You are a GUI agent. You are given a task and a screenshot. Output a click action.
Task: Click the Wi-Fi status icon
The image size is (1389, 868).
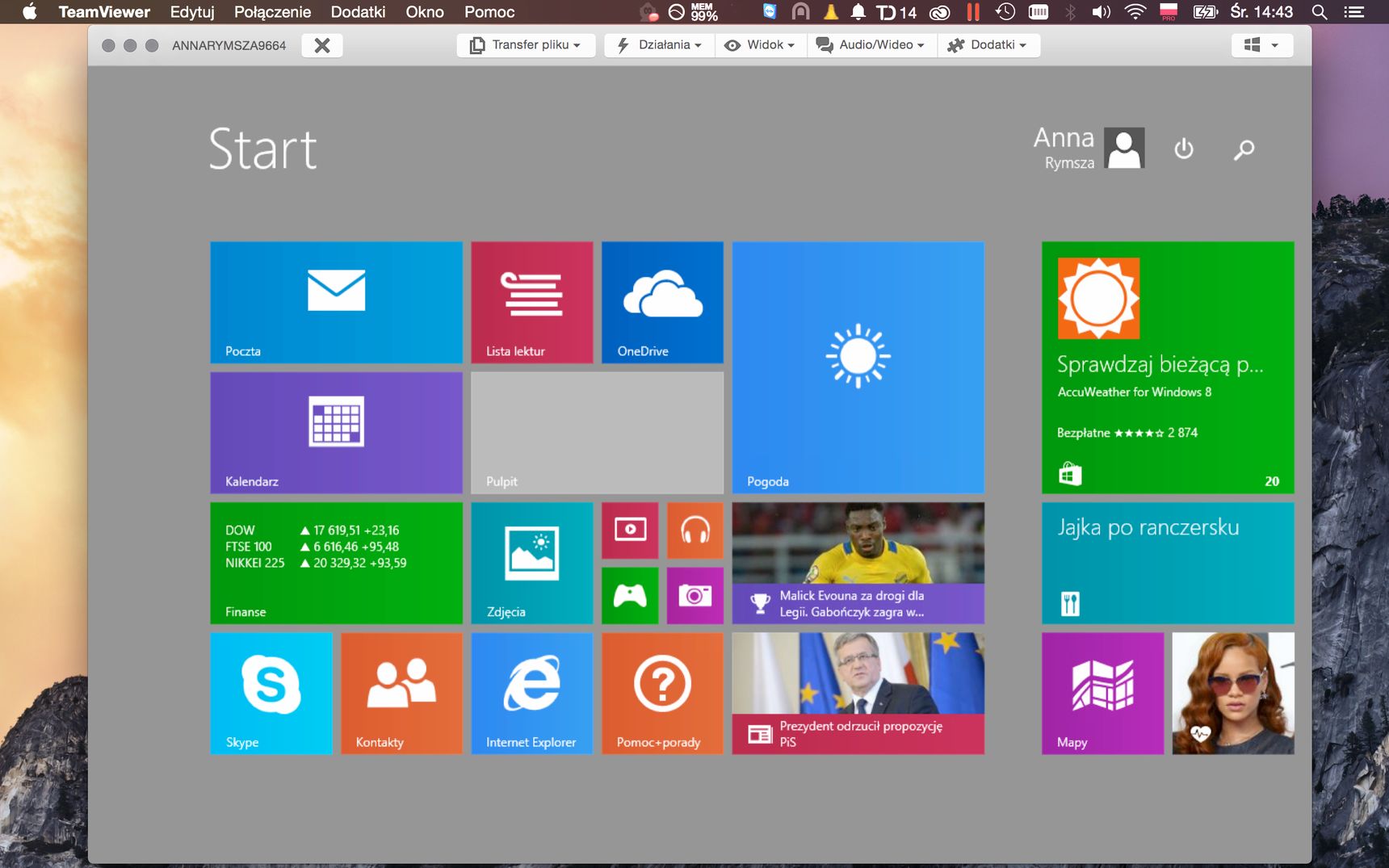click(x=1135, y=12)
